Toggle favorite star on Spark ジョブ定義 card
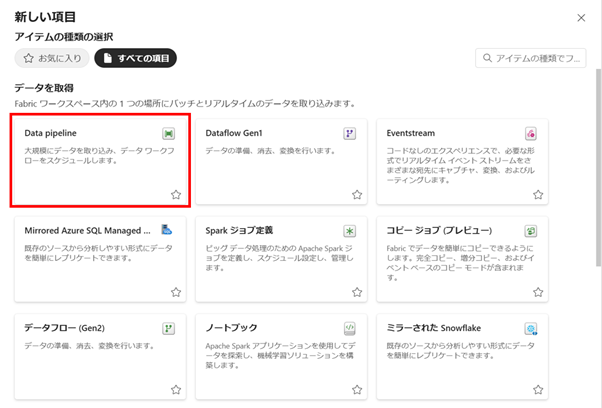Image resolution: width=602 pixels, height=408 pixels. [x=356, y=292]
